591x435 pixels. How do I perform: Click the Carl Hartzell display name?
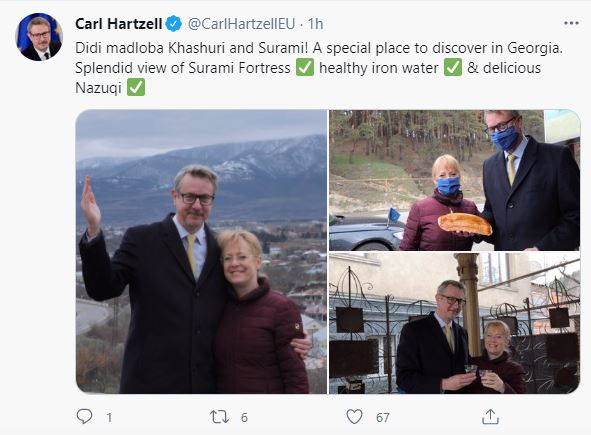[x=119, y=24]
